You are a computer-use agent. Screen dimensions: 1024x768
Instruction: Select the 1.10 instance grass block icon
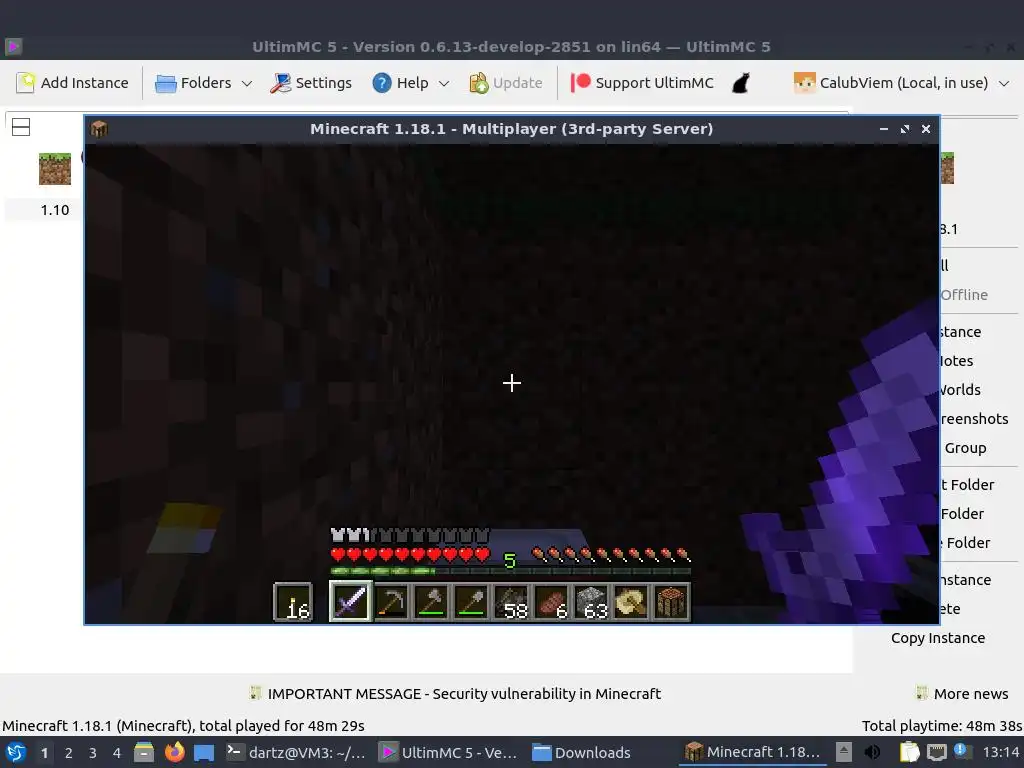(55, 168)
